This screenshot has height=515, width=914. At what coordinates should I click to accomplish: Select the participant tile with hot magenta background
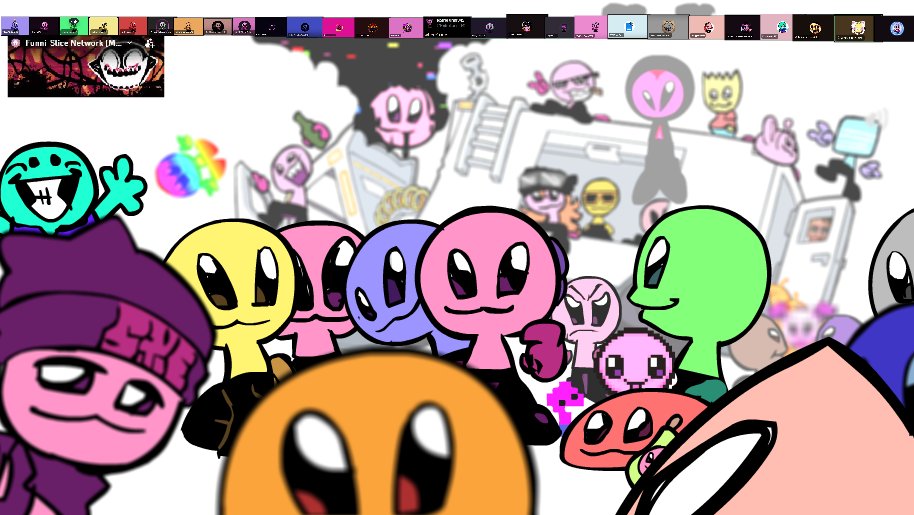coord(338,27)
